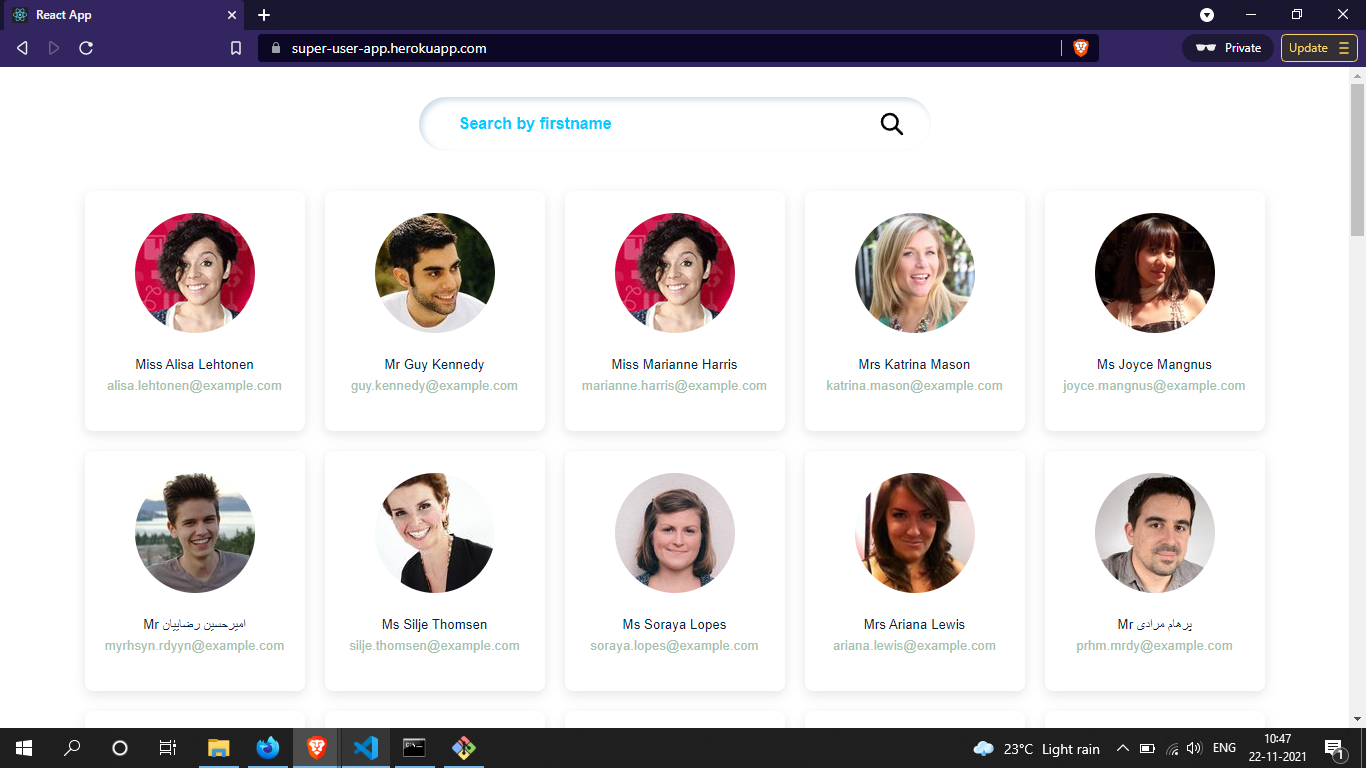The width and height of the screenshot is (1366, 768).
Task: Close the React App tab
Action: 232,15
